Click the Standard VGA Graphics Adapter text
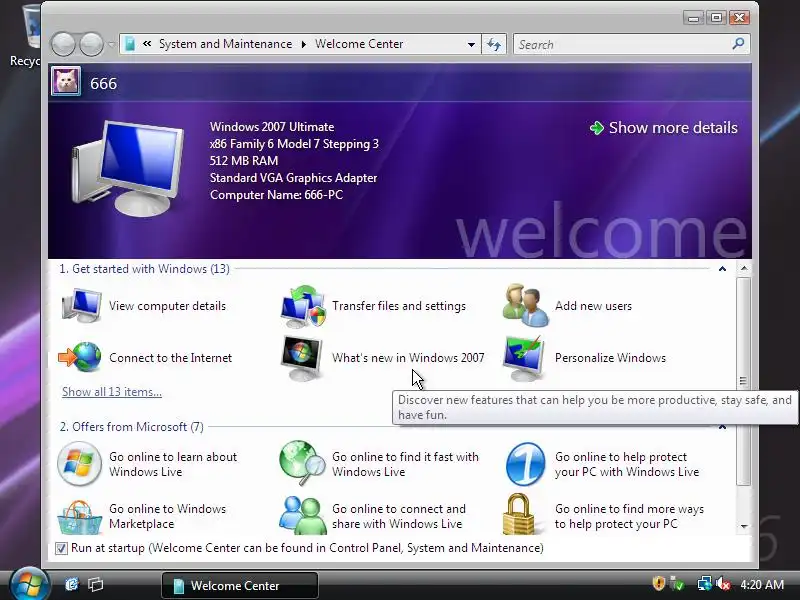This screenshot has height=600, width=800. (x=293, y=178)
